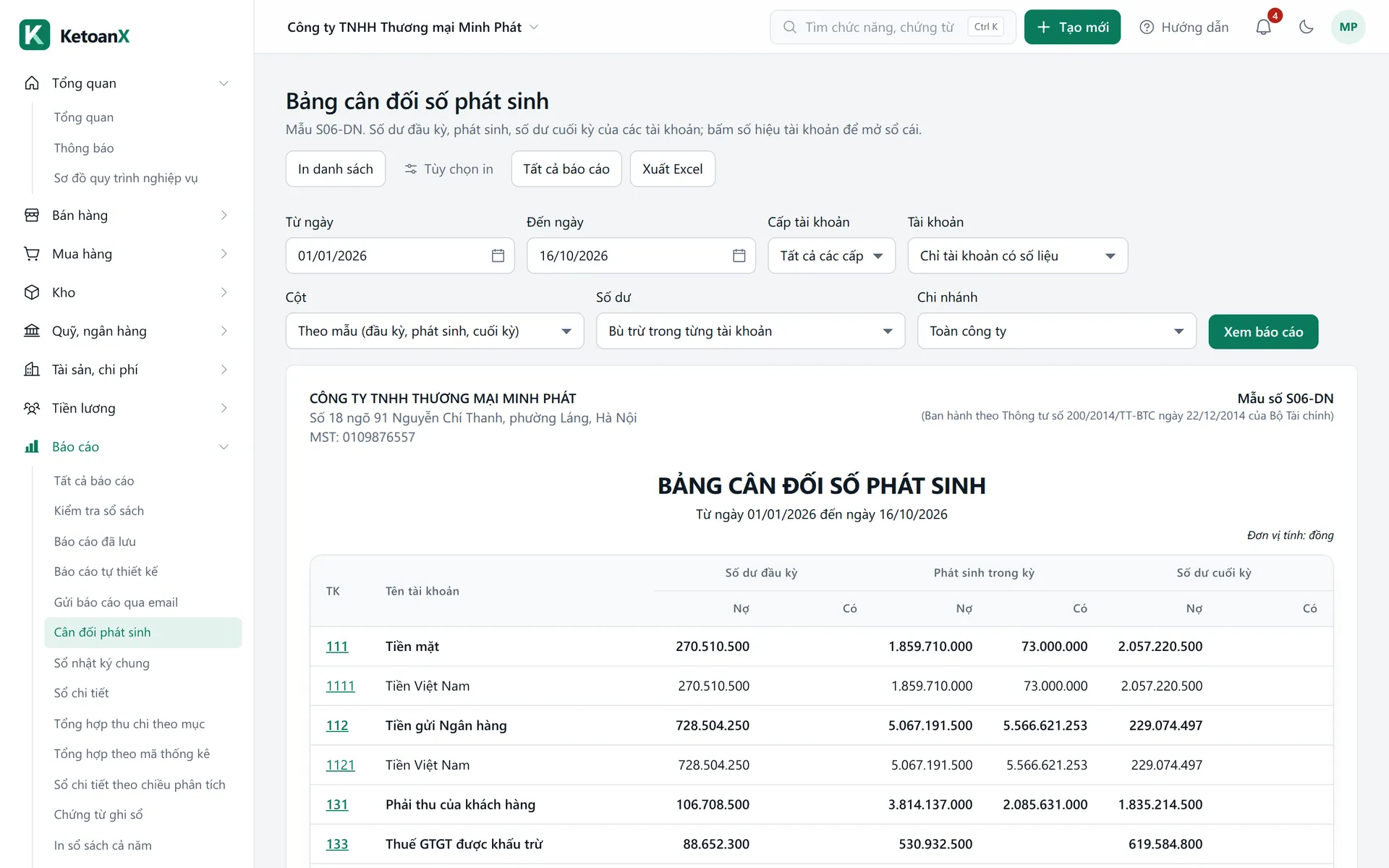Open Tất cả báo cáo sidebar item

coord(93,480)
